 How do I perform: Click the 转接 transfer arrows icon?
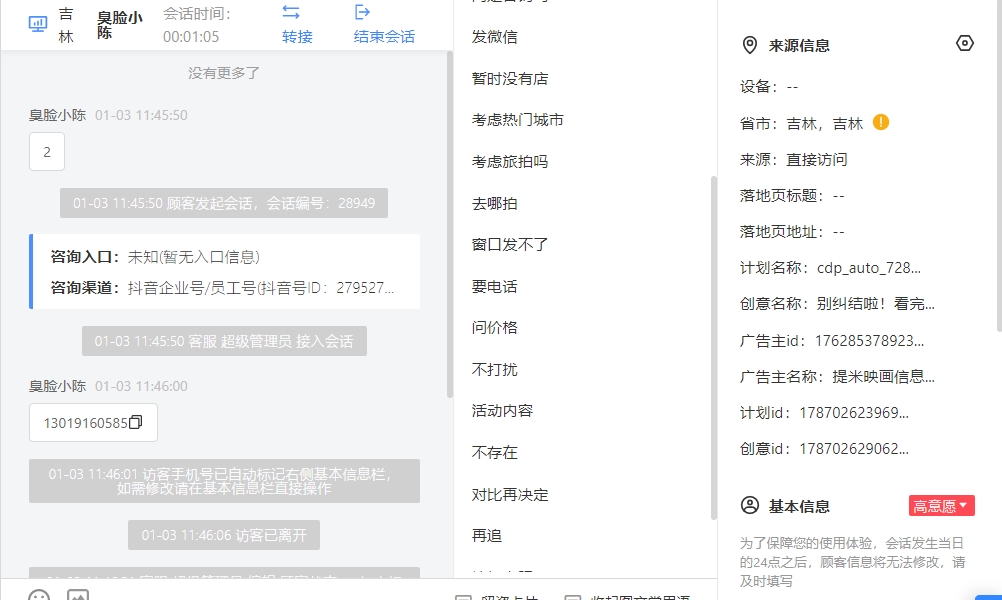click(291, 12)
